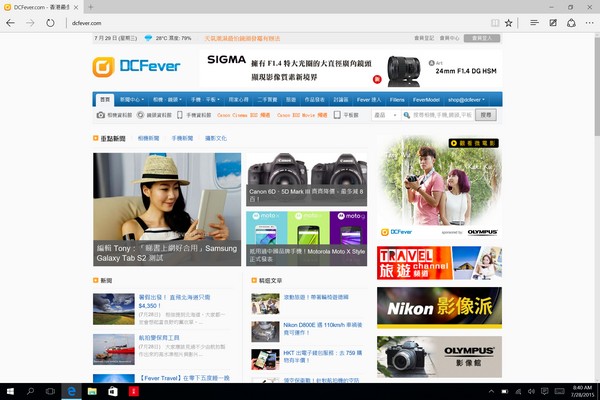Open the 產品 search category combo box
The image size is (600, 400).
(x=386, y=115)
